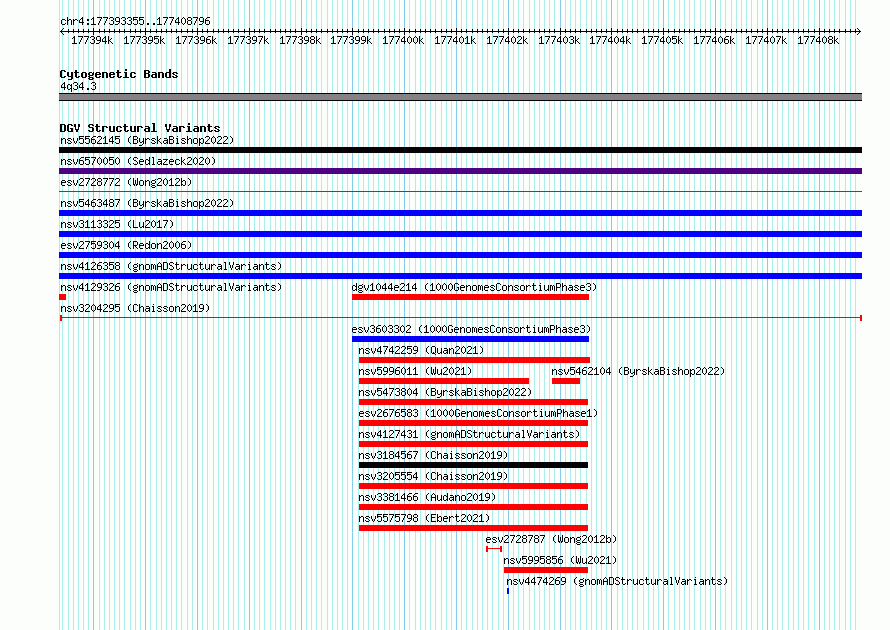Select the blue nsv3113325 bar
Screen dimensions: 890x630
click(x=460, y=234)
